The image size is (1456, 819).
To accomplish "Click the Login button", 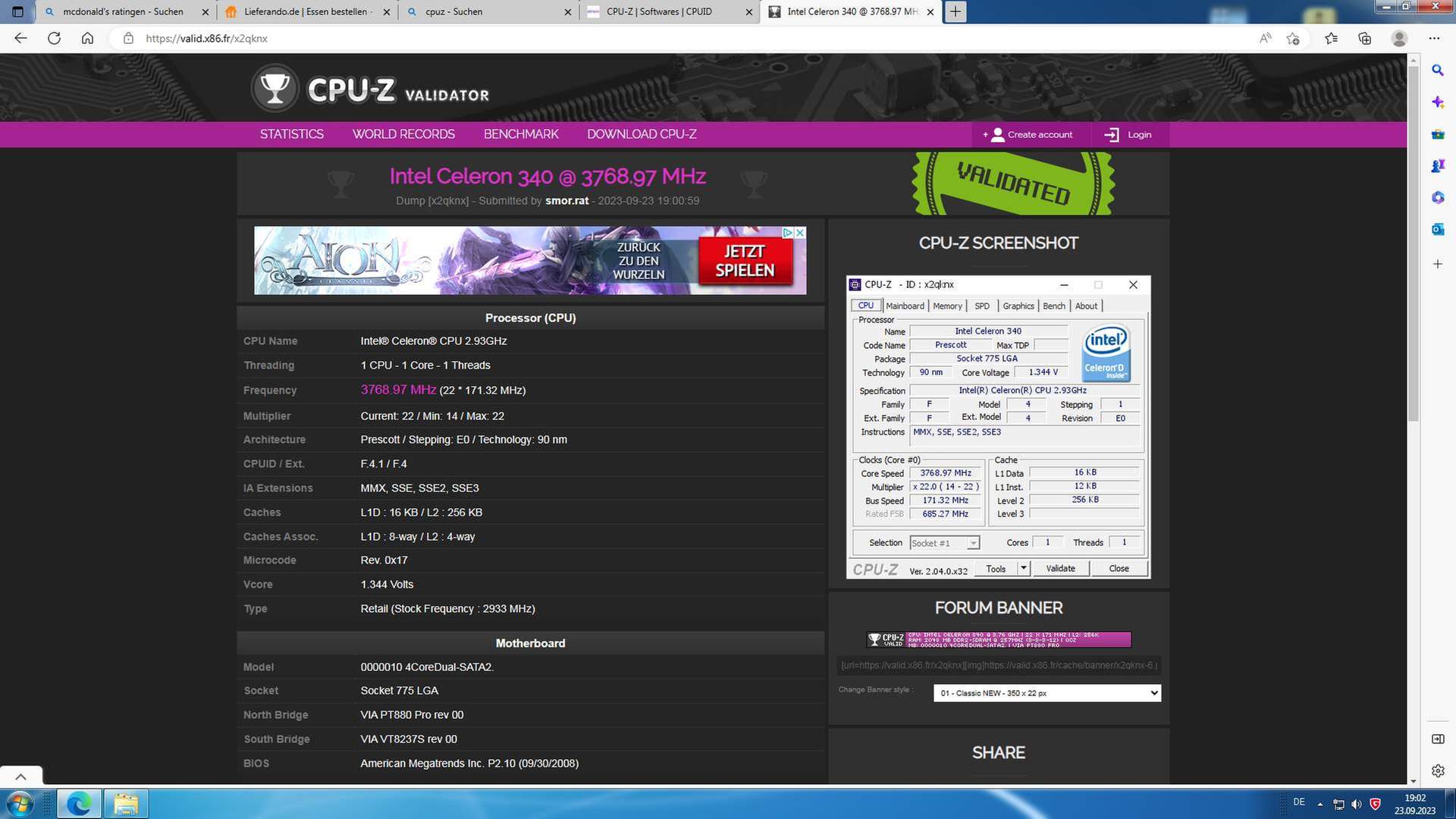I will [1128, 134].
